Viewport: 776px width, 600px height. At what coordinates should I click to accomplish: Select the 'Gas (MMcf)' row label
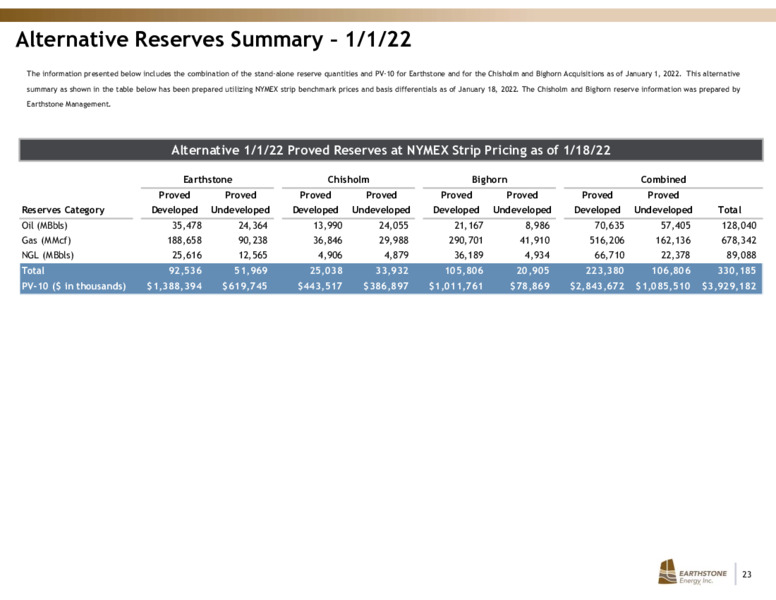click(x=46, y=241)
